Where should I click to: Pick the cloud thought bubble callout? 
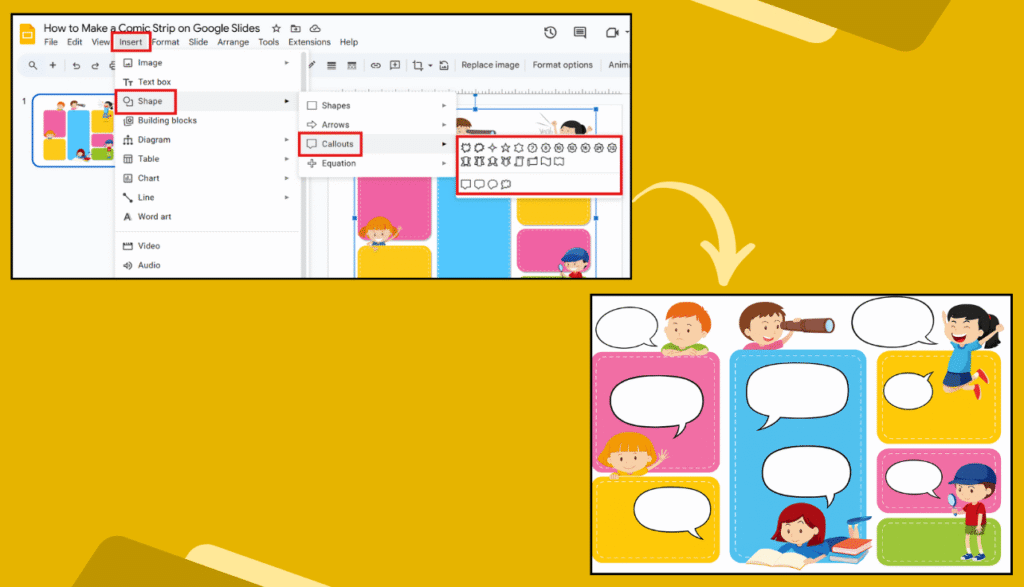(506, 184)
